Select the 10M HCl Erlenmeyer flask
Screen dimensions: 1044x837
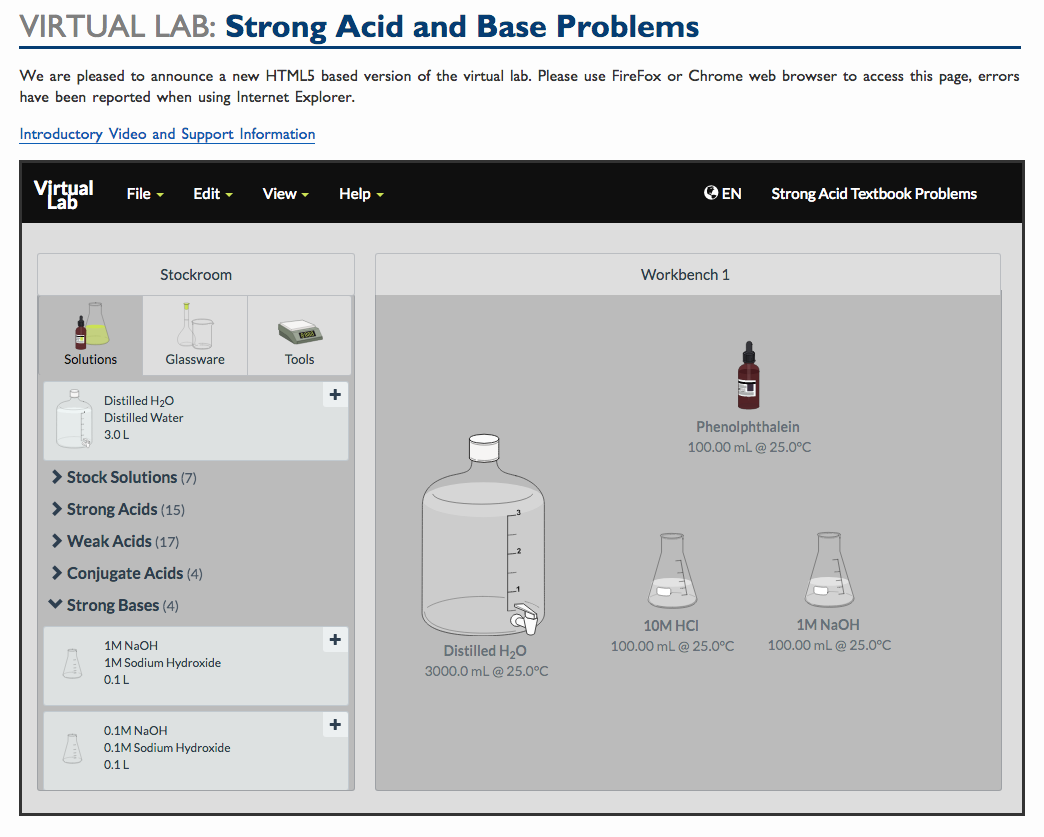tap(671, 570)
